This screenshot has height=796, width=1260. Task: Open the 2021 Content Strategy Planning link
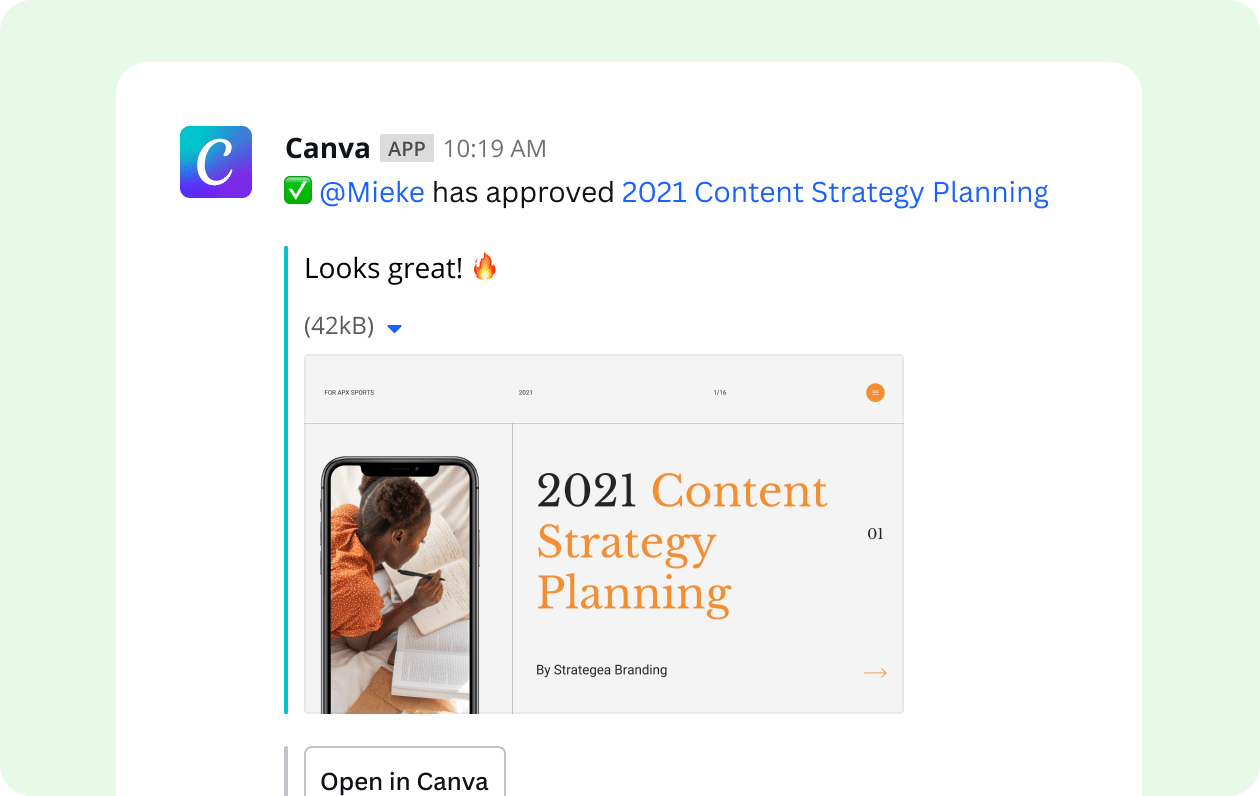(x=835, y=191)
